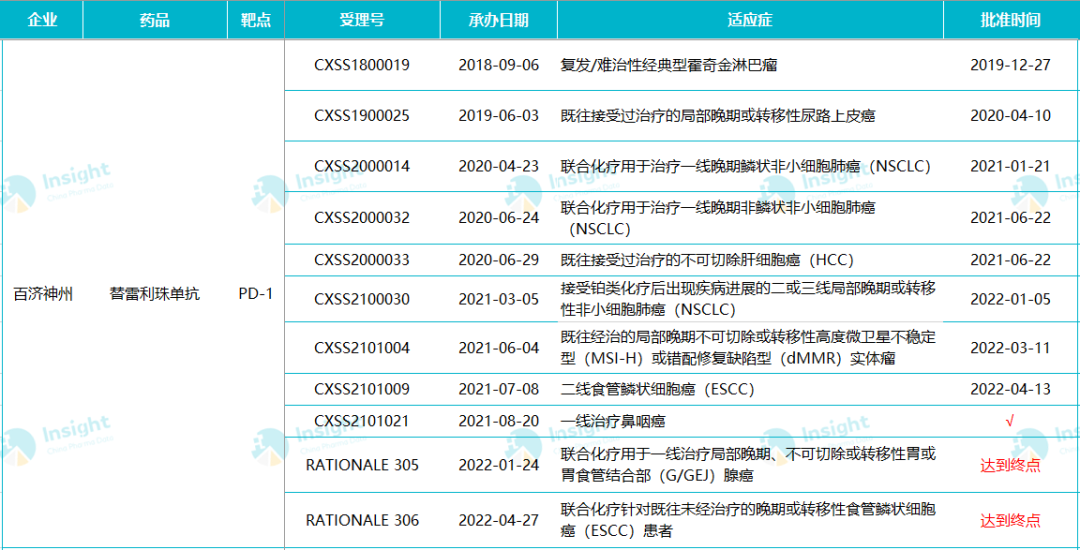Click the 药品 column header
The width and height of the screenshot is (1080, 550).
point(155,19)
